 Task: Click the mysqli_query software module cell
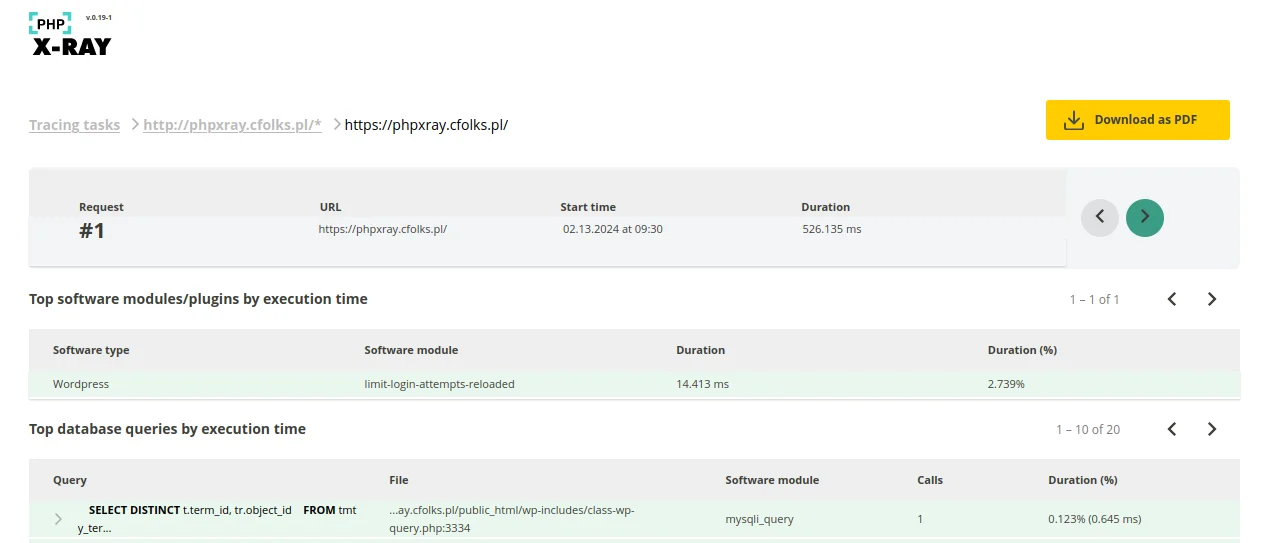759,519
